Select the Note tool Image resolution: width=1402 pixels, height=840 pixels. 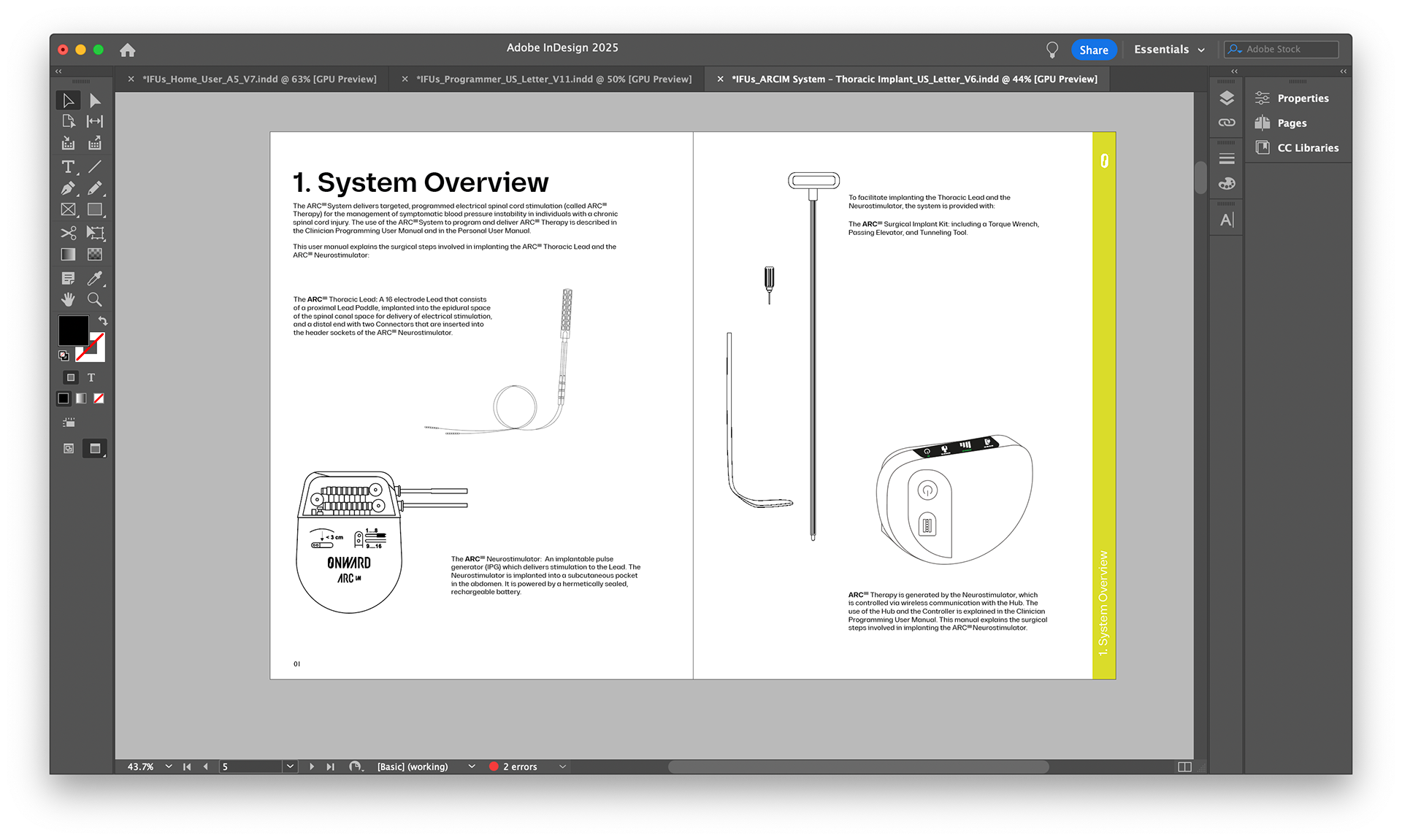tap(68, 278)
